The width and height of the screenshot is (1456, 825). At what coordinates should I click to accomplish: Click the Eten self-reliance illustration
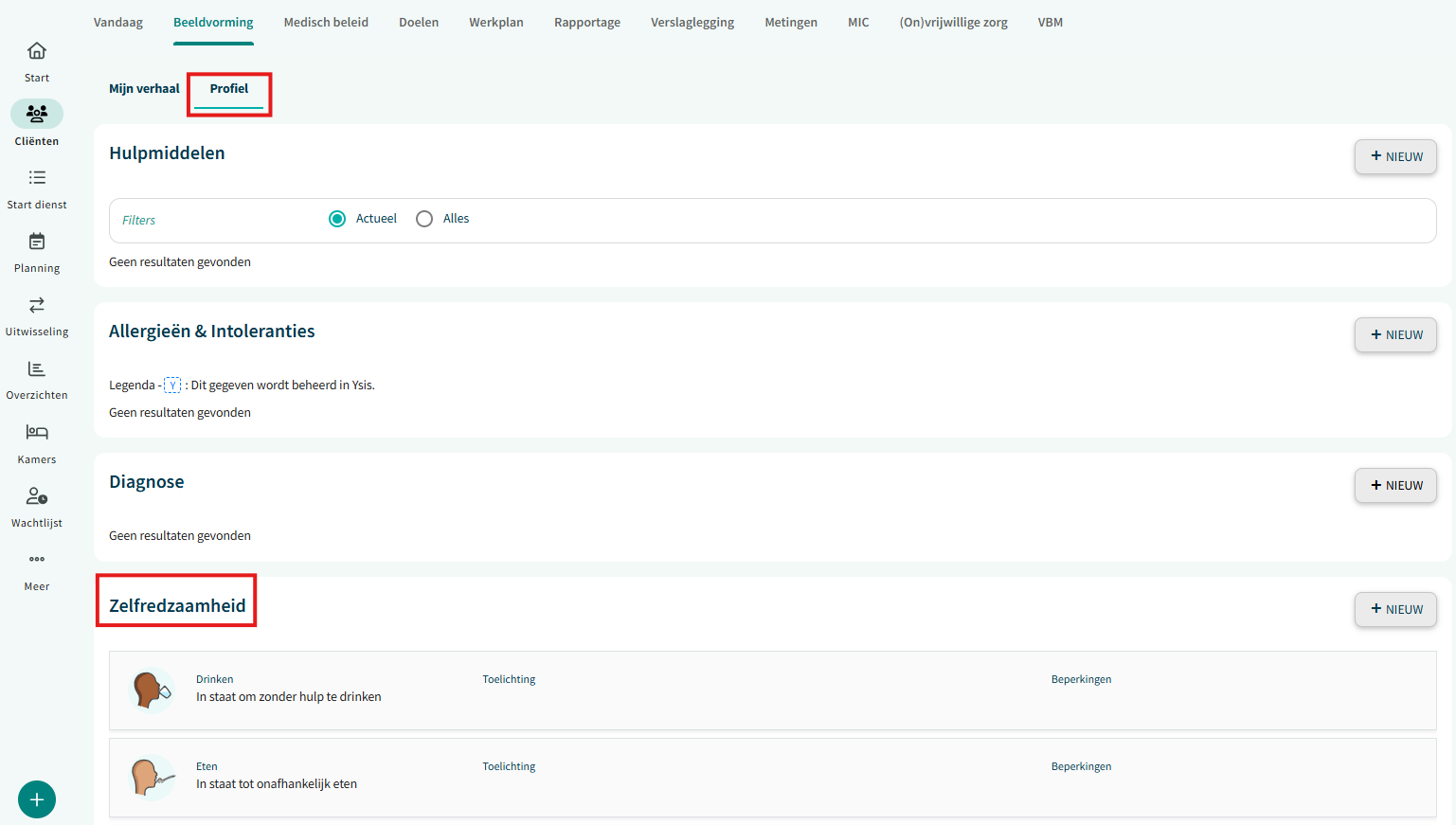(152, 777)
